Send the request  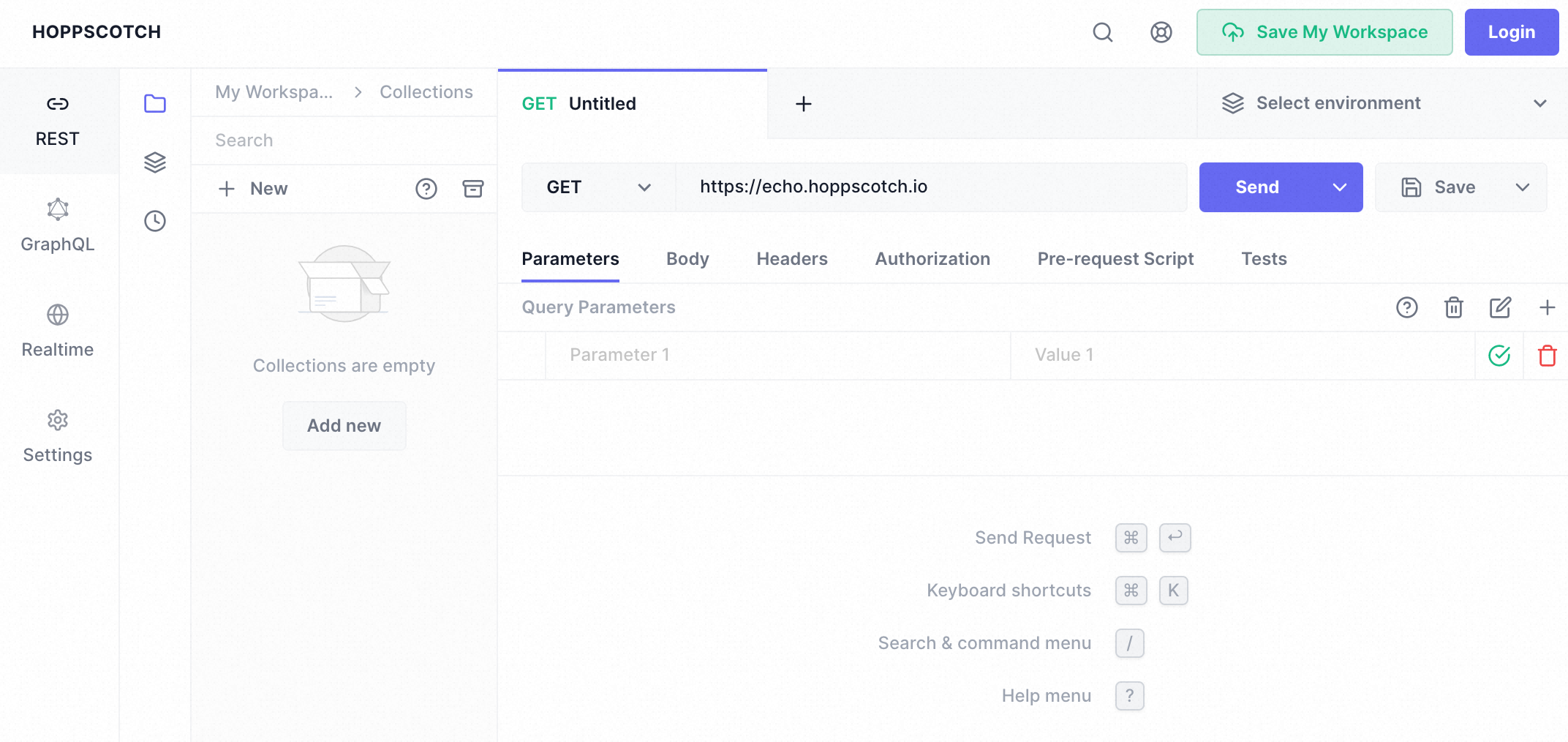1258,187
